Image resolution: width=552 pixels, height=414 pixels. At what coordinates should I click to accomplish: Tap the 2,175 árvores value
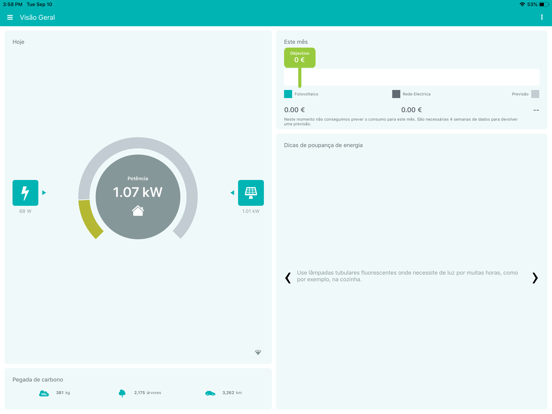[148, 393]
